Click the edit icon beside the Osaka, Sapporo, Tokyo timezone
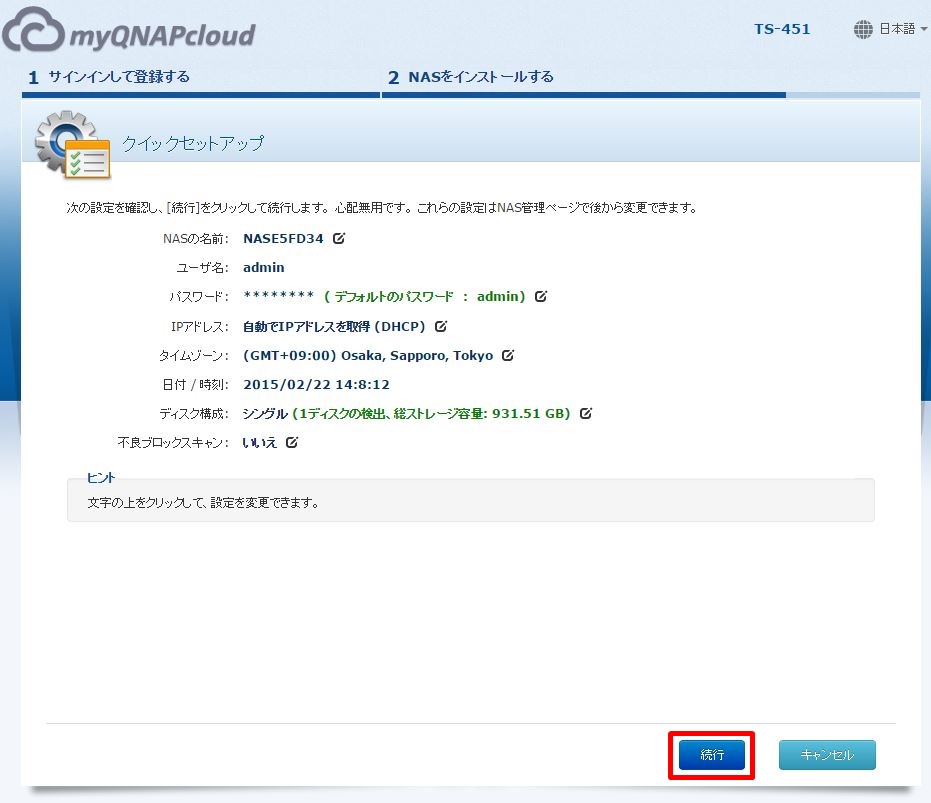Screen dimensions: 931x803 point(508,355)
